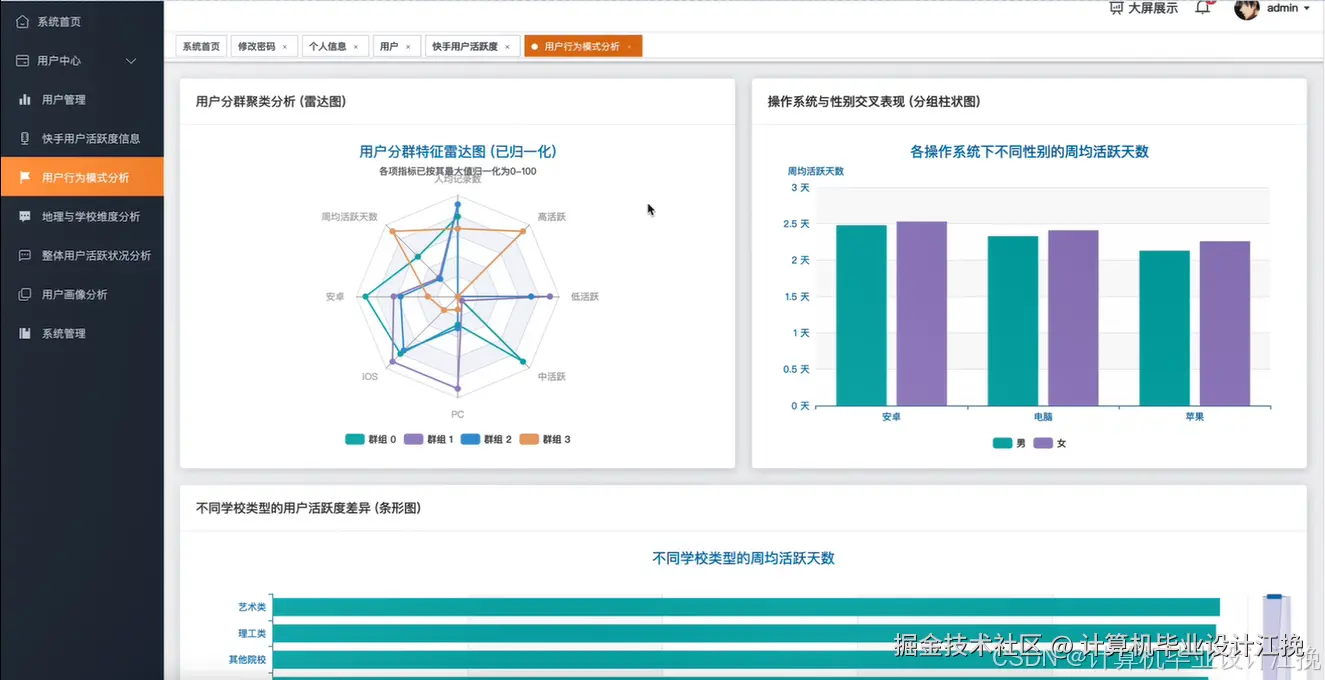
Task: Adjust the vertical data zoom slider handle
Action: (x=1274, y=598)
